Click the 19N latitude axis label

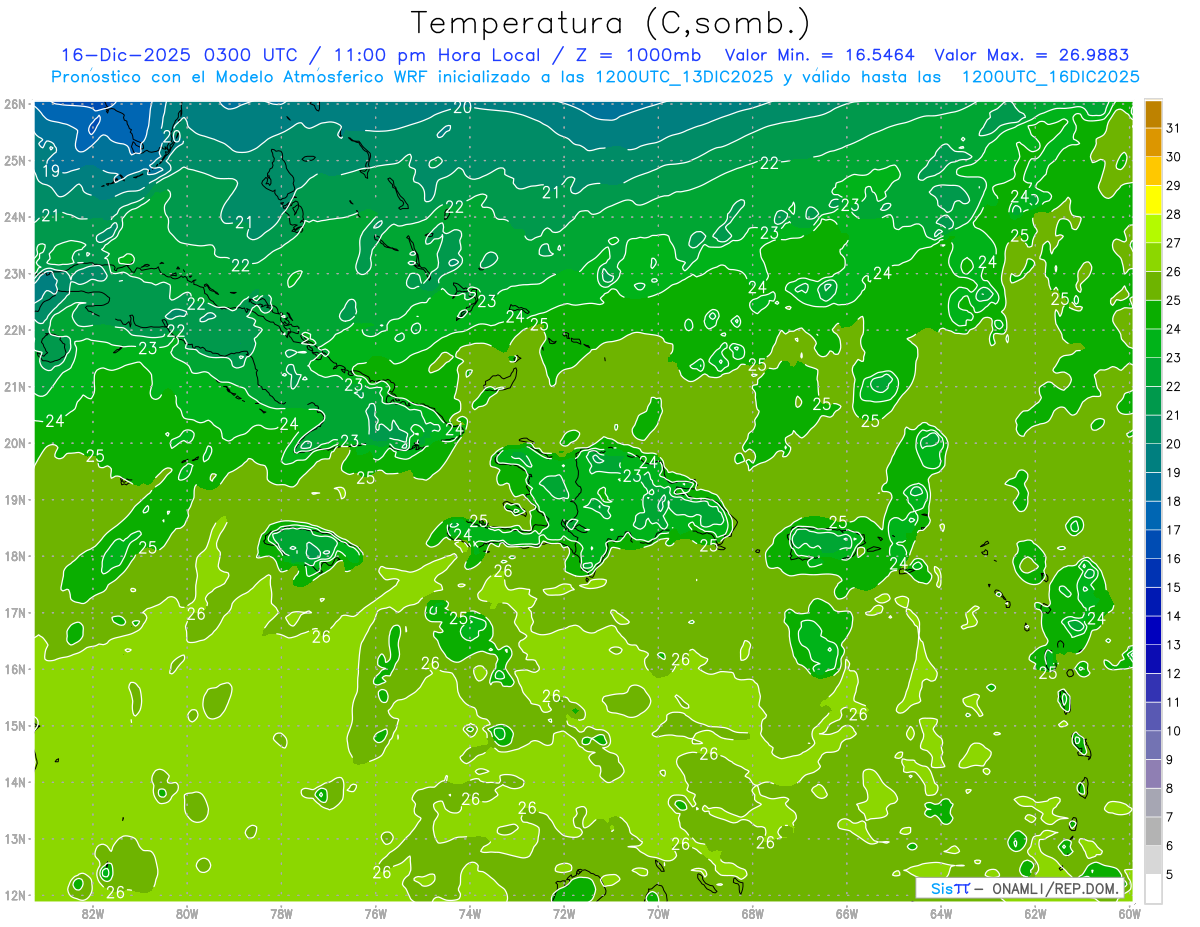click(x=15, y=499)
